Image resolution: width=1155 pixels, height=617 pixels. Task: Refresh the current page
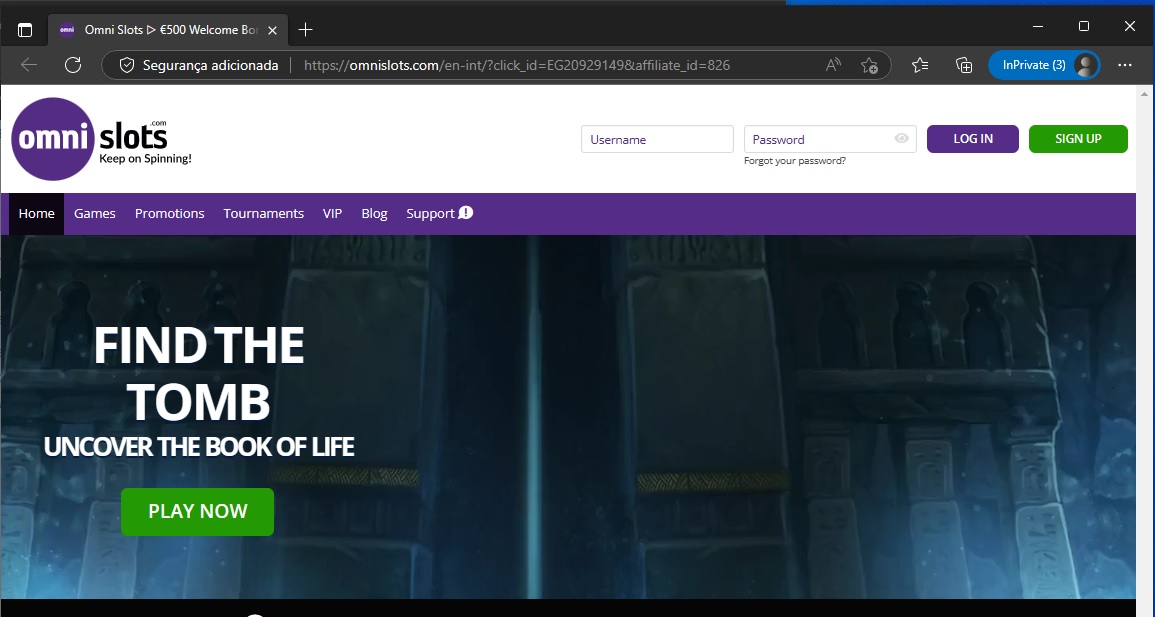pos(72,65)
